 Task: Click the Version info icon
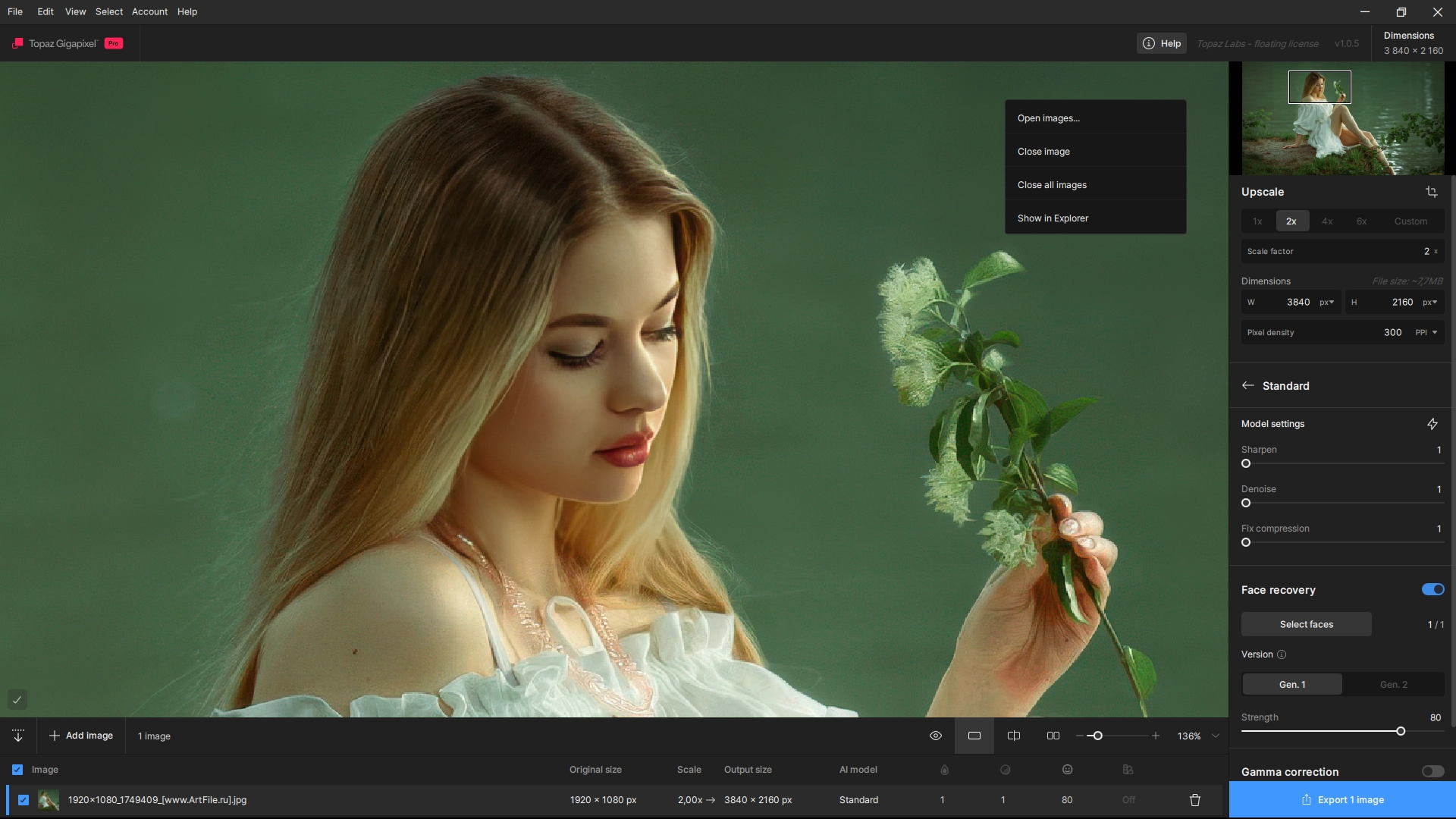1282,654
